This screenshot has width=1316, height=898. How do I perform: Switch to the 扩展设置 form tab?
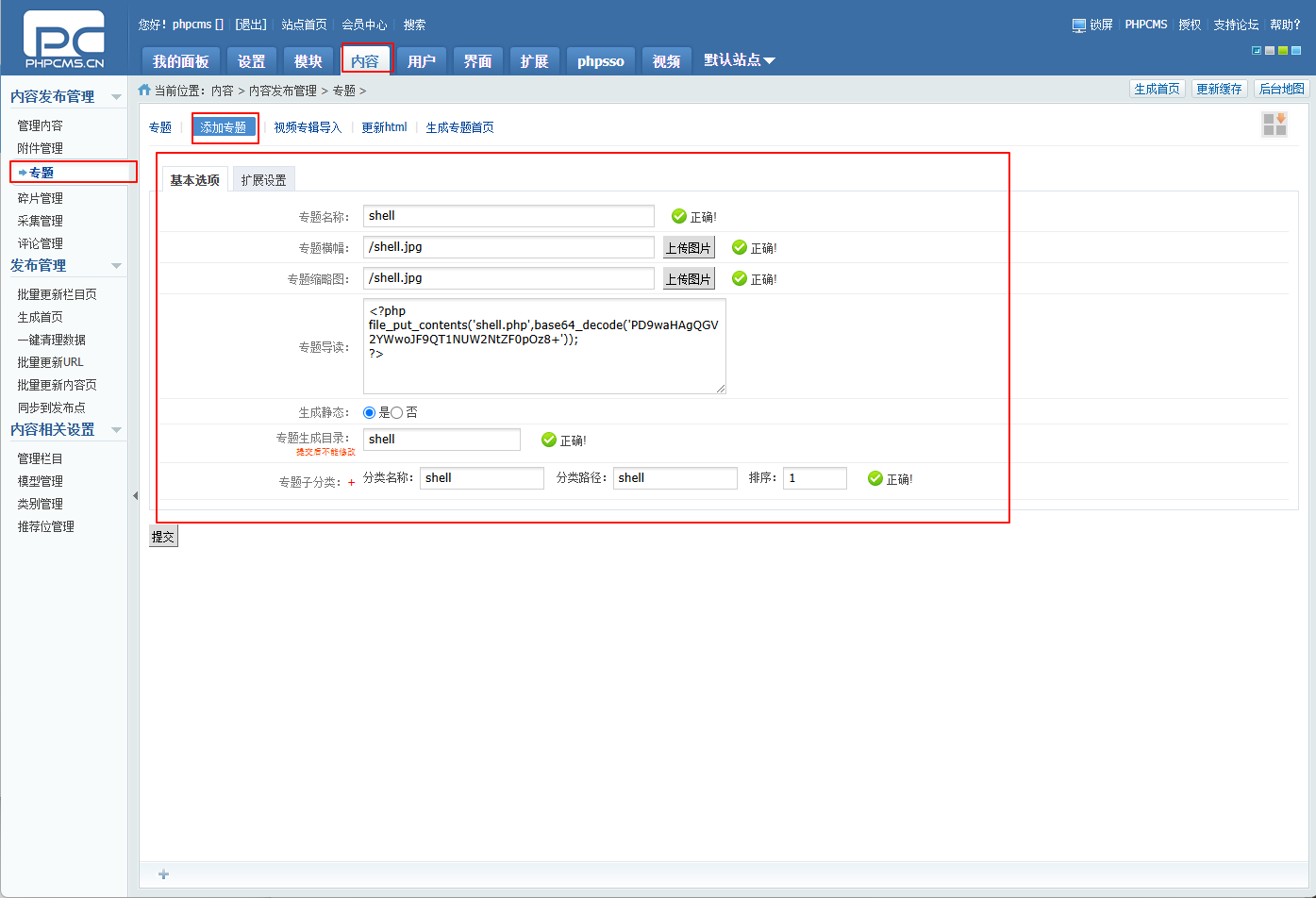[x=264, y=180]
